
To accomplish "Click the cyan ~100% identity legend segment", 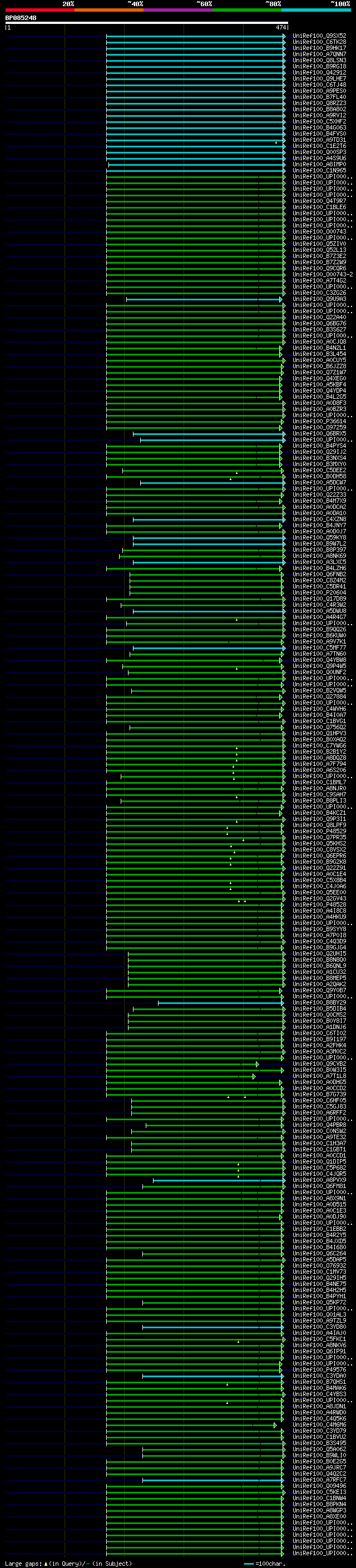I will (x=317, y=10).
